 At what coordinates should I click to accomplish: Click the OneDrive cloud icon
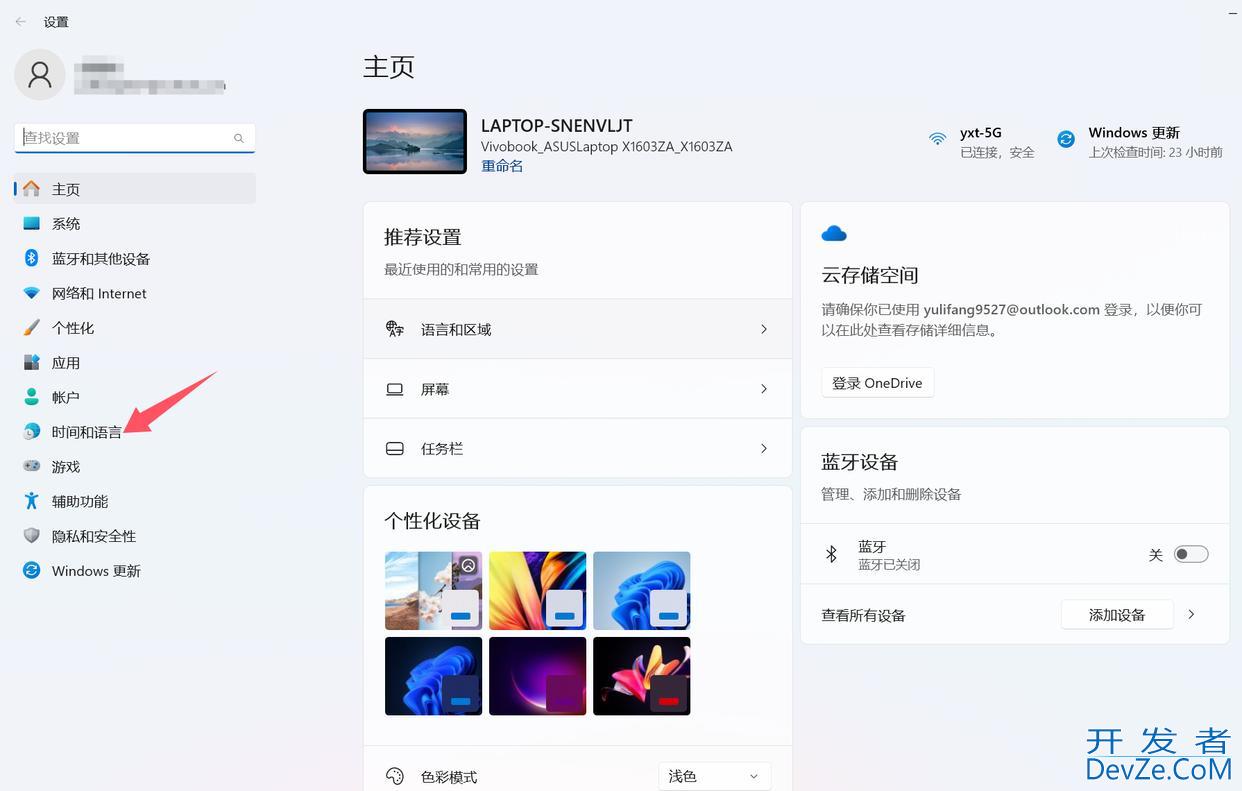pos(833,234)
